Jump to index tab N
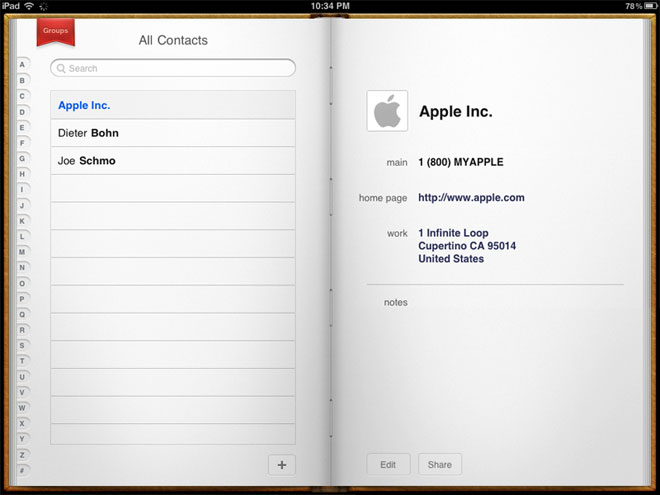The width and height of the screenshot is (660, 495). tap(22, 267)
